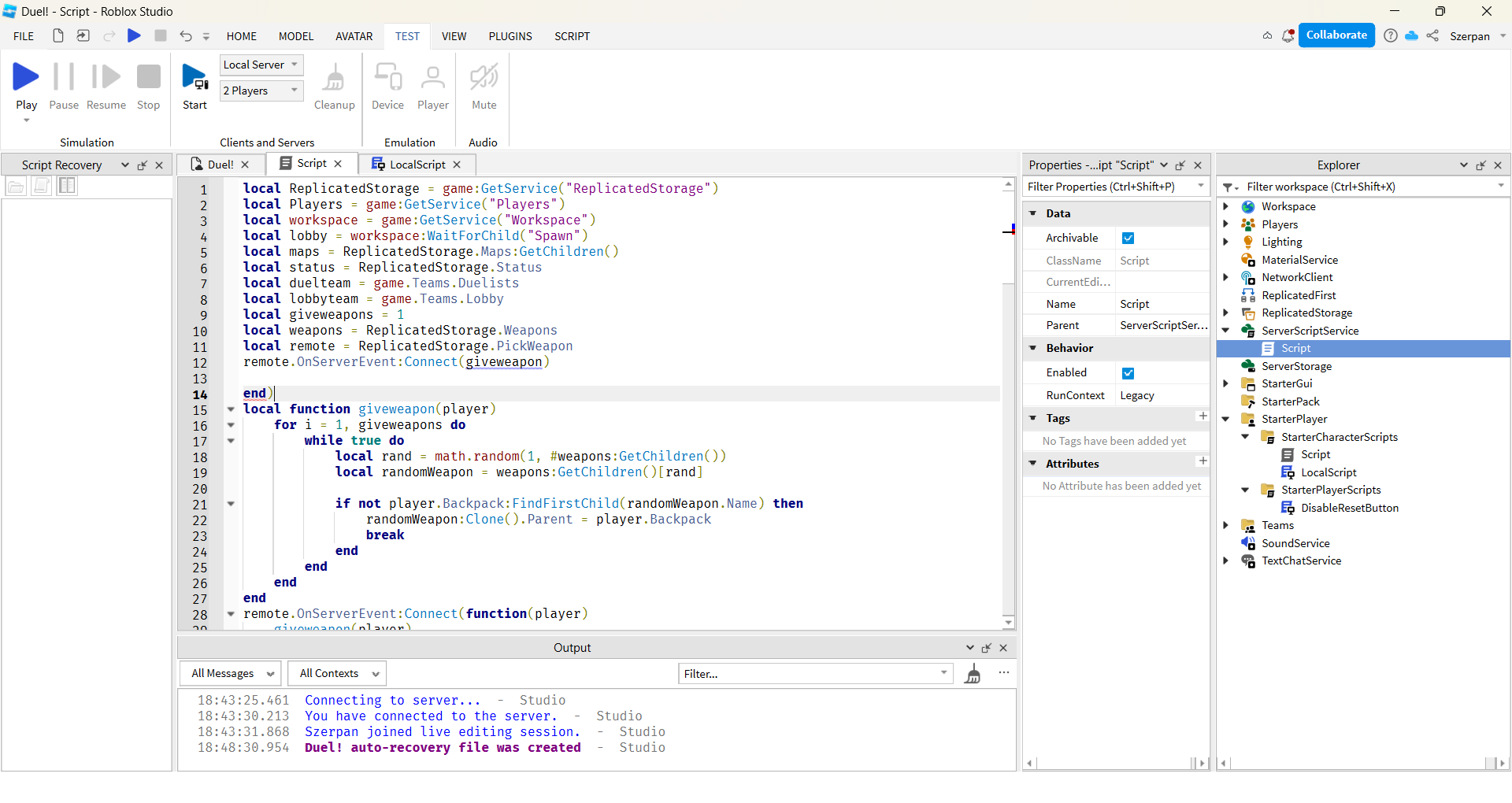Click the small blue play icon beside FILE
The height and width of the screenshot is (803, 1512).
click(x=134, y=35)
